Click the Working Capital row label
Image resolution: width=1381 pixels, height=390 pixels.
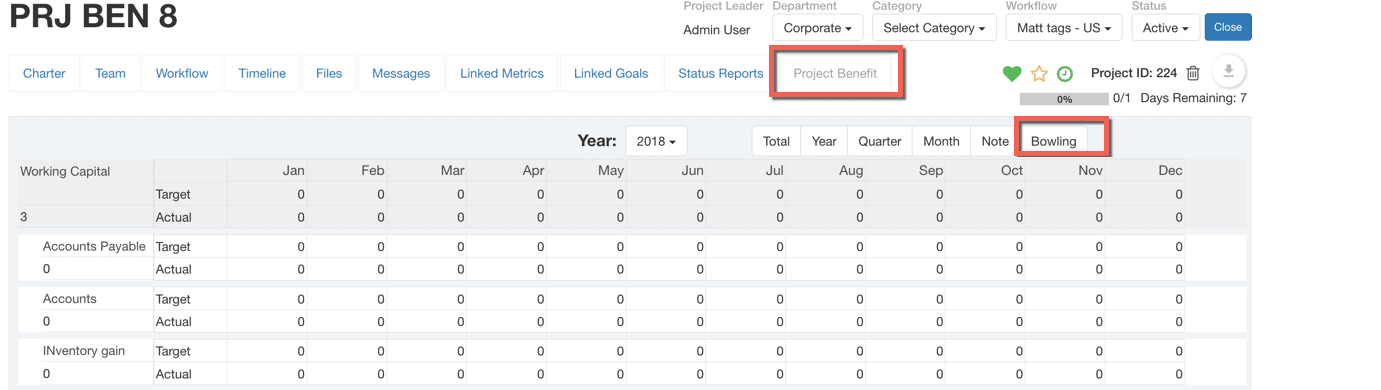tap(65, 171)
